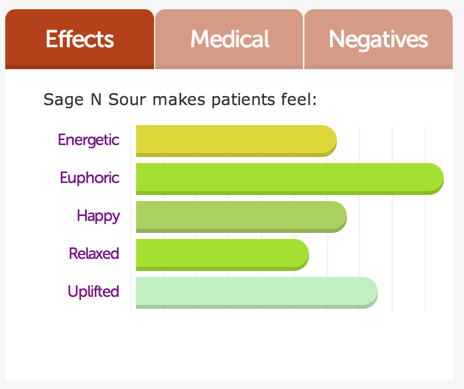Click the 'Sage N Sour makes patients feel' heading
The width and height of the screenshot is (464, 389).
[180, 99]
